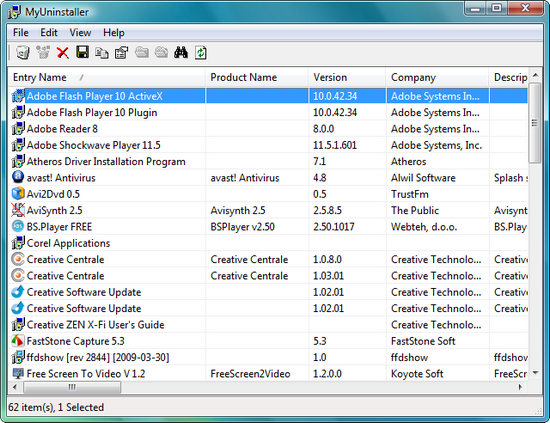Click the horizontal scrollbar thumb

72,387
